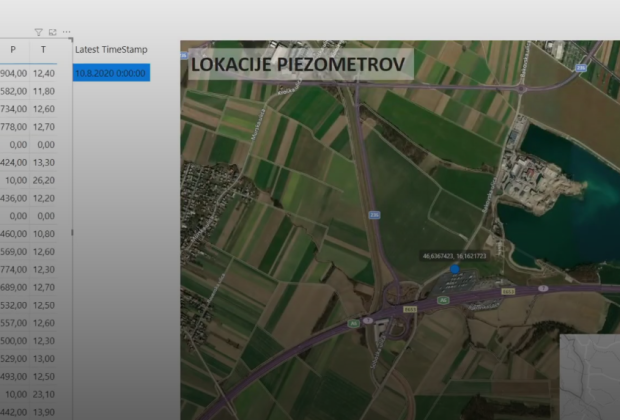Viewport: 620px width, 420px height.
Task: Select the highlighted 10.8.2020 0:00:00 timestamp
Action: point(111,73)
